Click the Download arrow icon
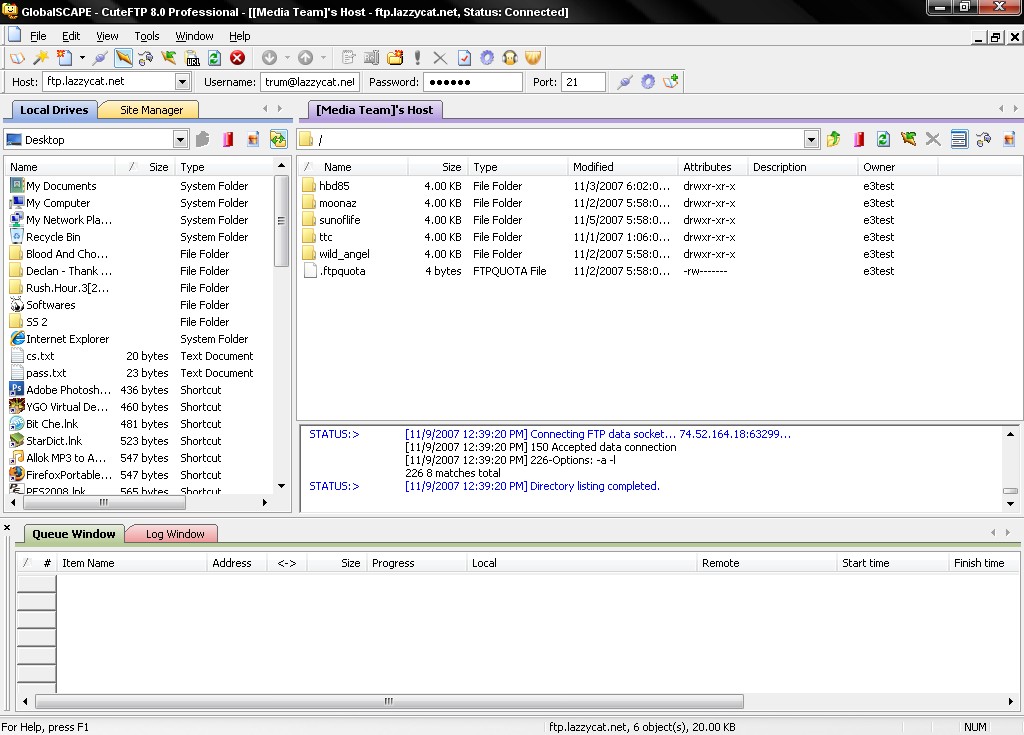The width and height of the screenshot is (1024, 735). point(269,58)
